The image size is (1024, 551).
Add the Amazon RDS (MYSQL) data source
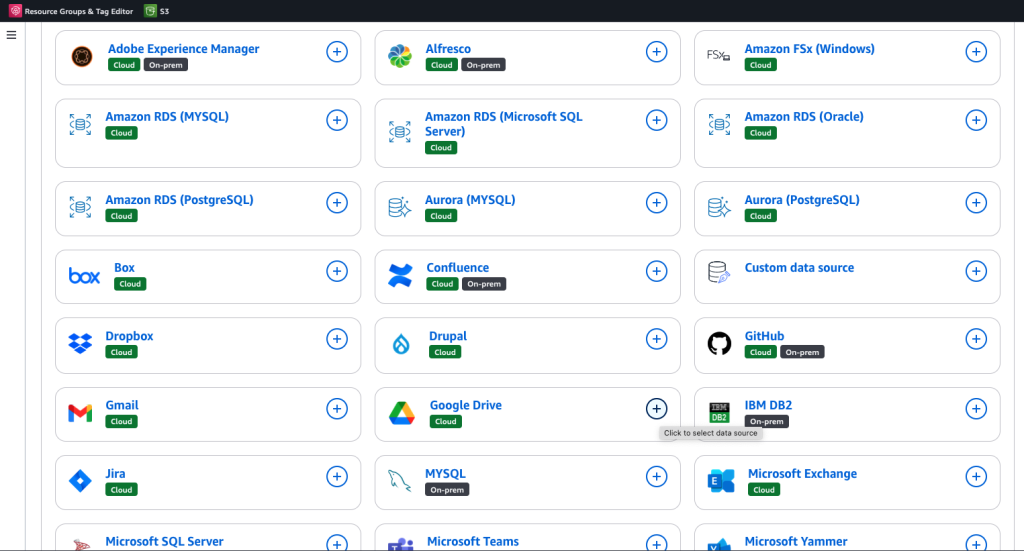(x=337, y=120)
